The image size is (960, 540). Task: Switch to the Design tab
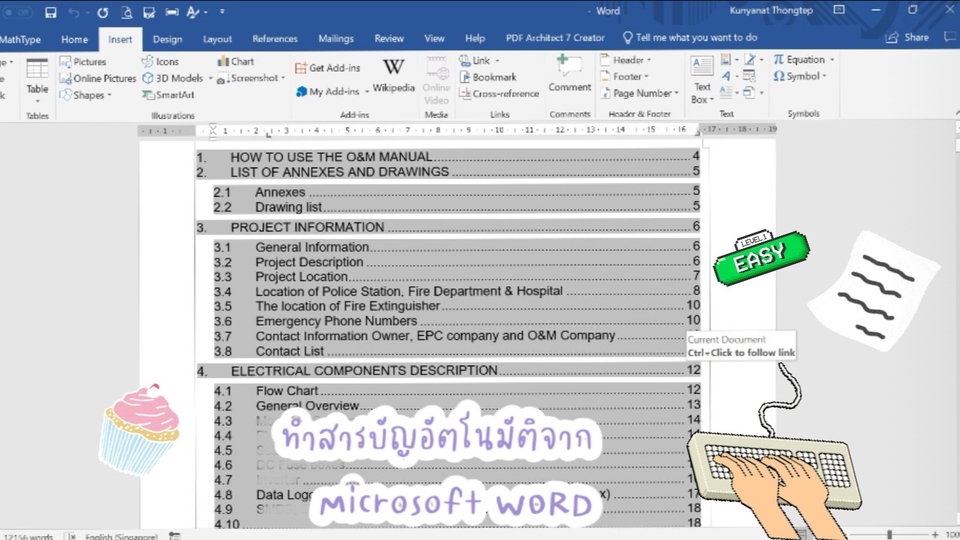[167, 39]
